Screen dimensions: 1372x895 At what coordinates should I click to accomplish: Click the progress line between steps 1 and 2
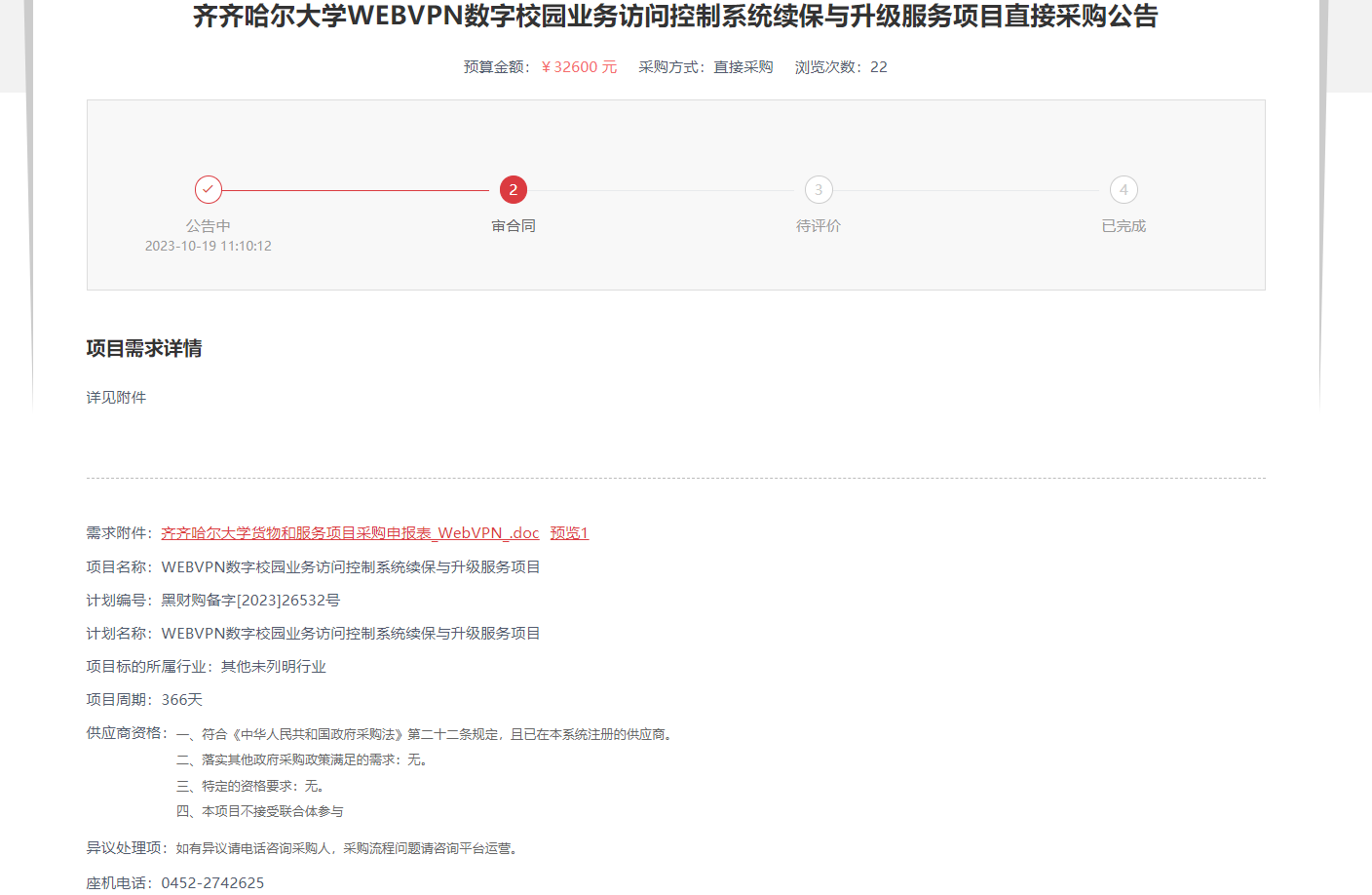point(356,190)
